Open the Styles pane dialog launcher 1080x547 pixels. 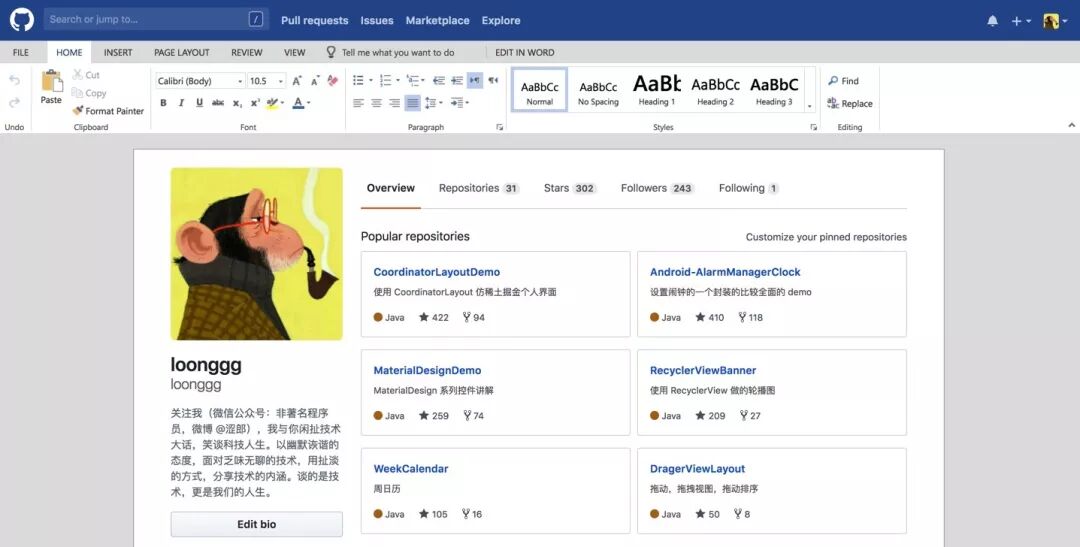pyautogui.click(x=813, y=127)
